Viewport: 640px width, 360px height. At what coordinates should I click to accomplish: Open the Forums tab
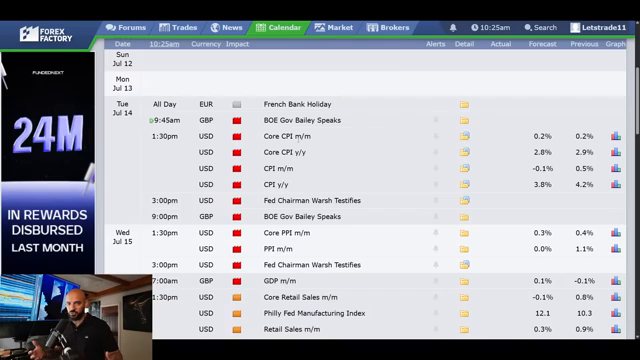click(x=126, y=28)
